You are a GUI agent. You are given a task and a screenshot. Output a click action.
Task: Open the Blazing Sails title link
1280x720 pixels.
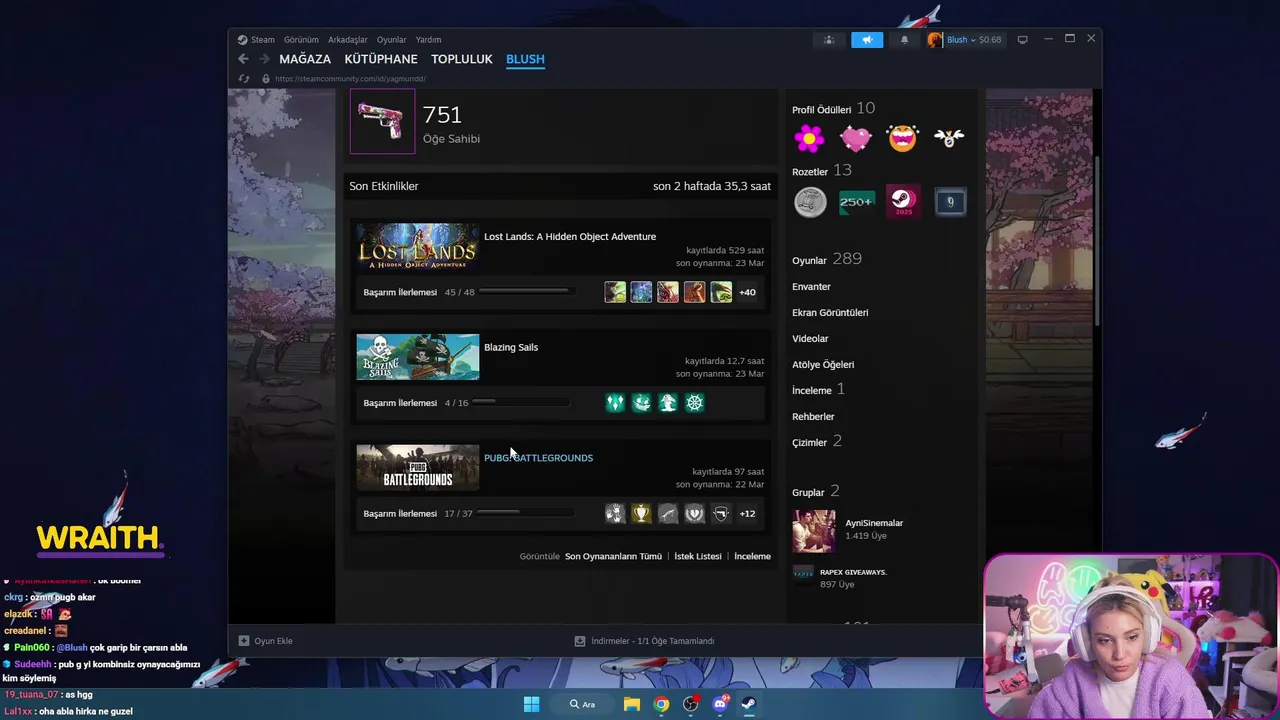pos(511,347)
